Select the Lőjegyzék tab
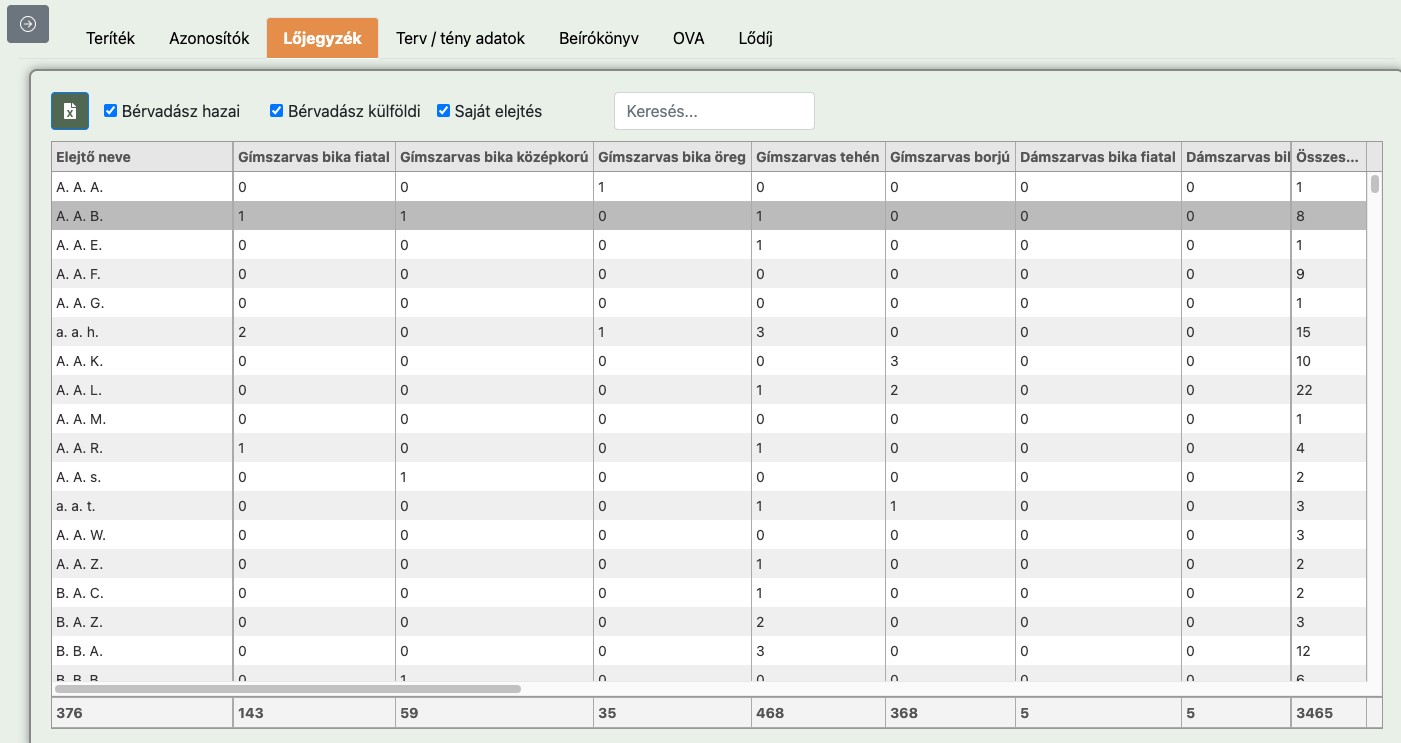This screenshot has width=1401, height=743. click(x=322, y=38)
